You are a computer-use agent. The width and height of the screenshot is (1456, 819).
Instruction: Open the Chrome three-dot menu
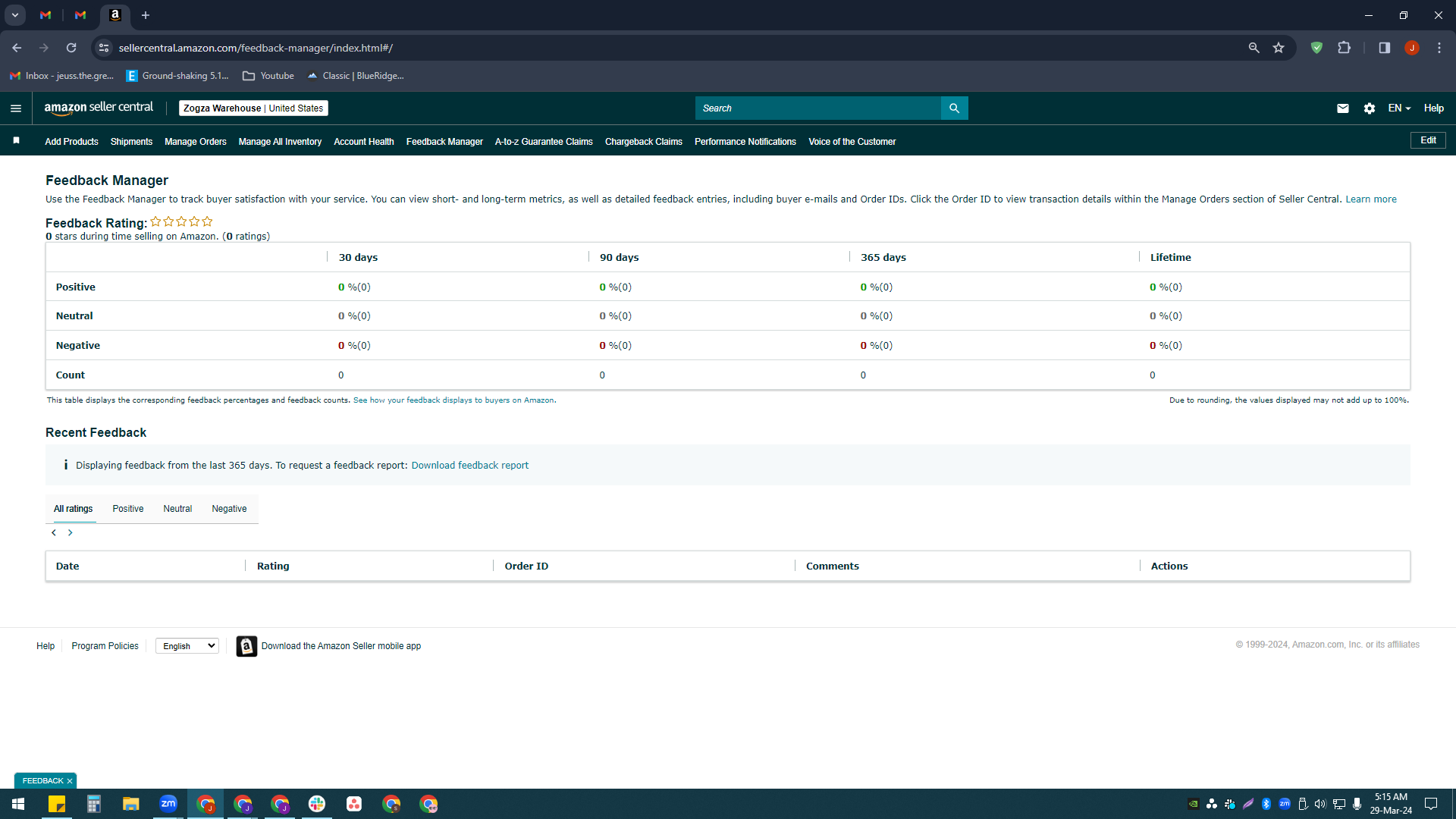[1439, 48]
